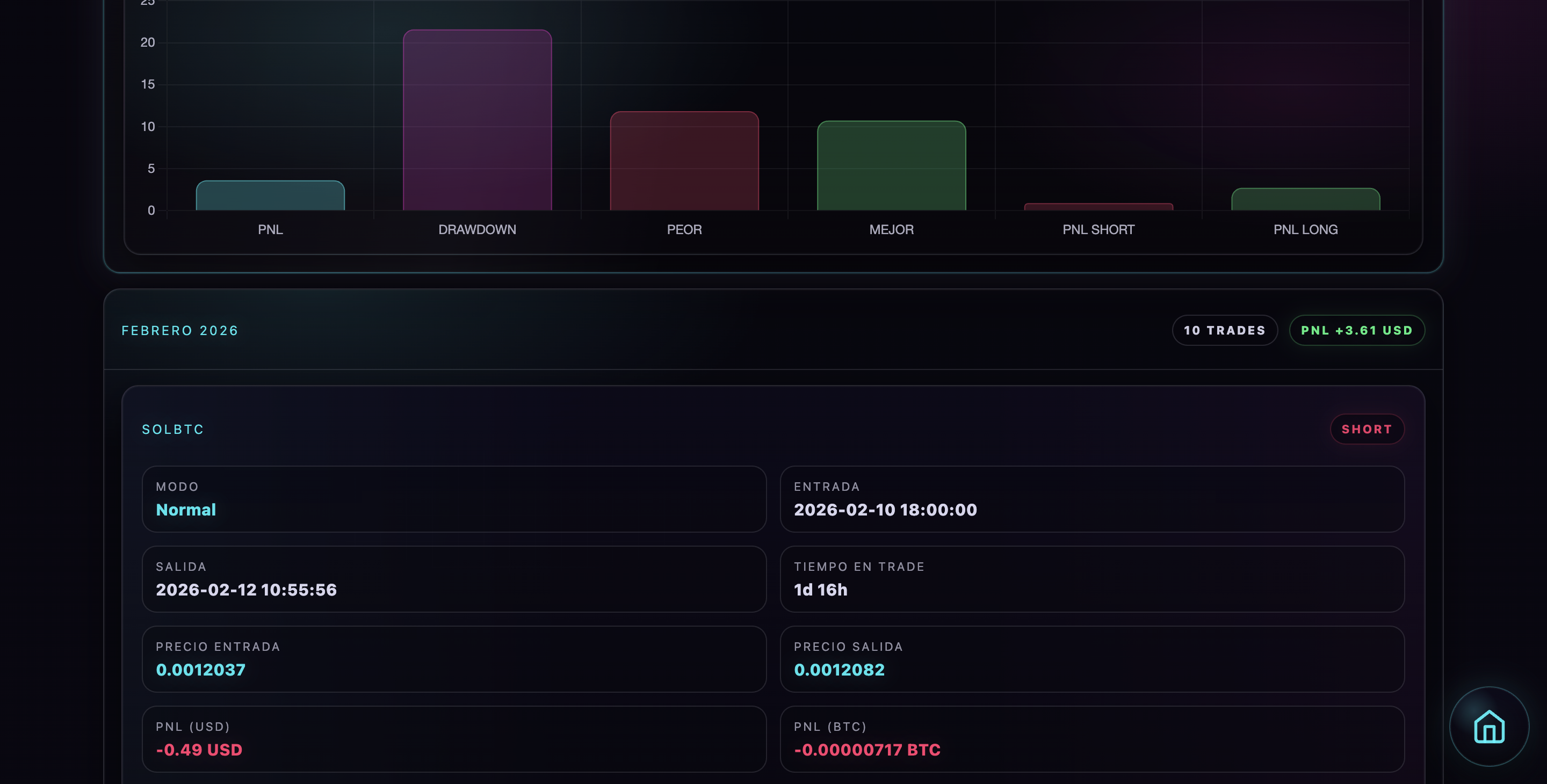Click the TIEMPO EN TRADE card
Image resolution: width=1547 pixels, height=784 pixels.
(1091, 579)
